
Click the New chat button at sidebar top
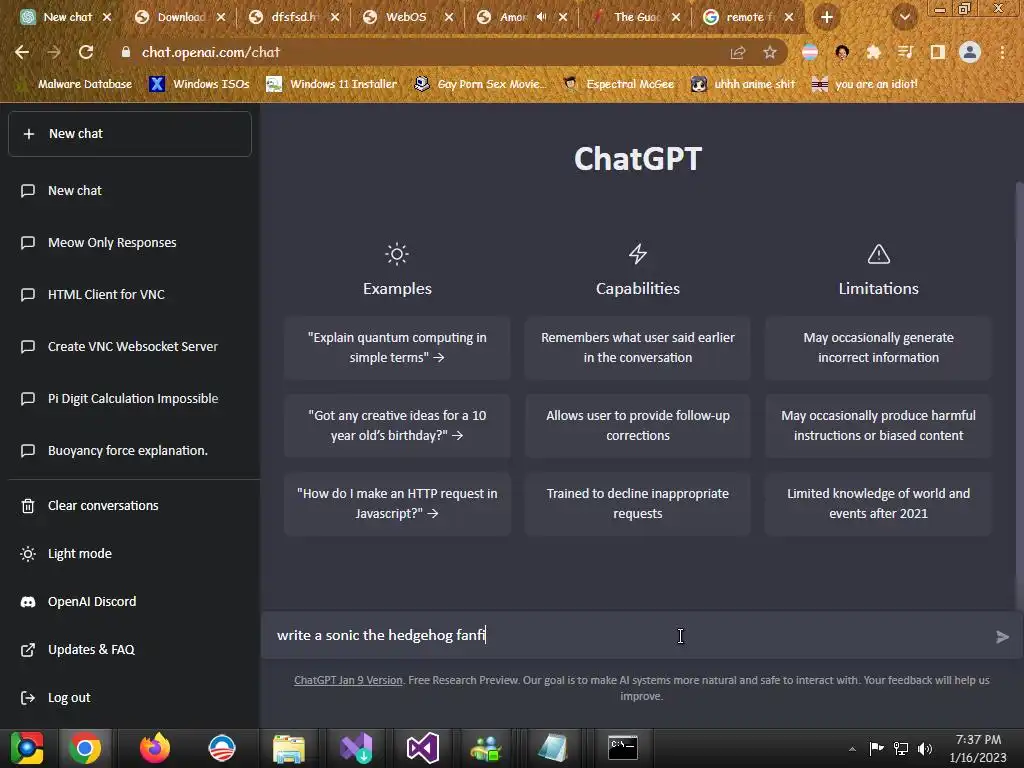(130, 134)
